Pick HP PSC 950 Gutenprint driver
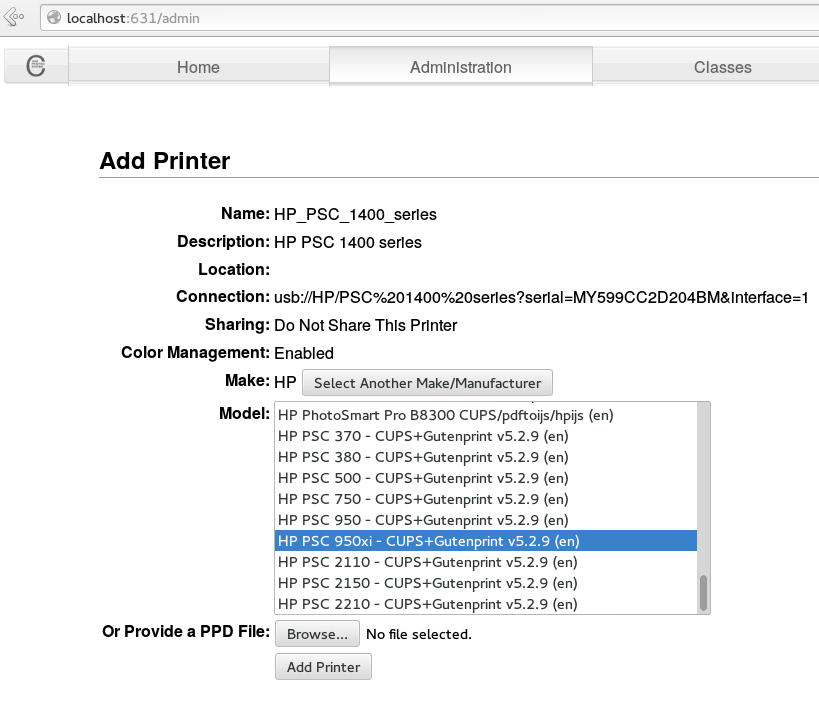Image resolution: width=819 pixels, height=707 pixels. tap(486, 520)
